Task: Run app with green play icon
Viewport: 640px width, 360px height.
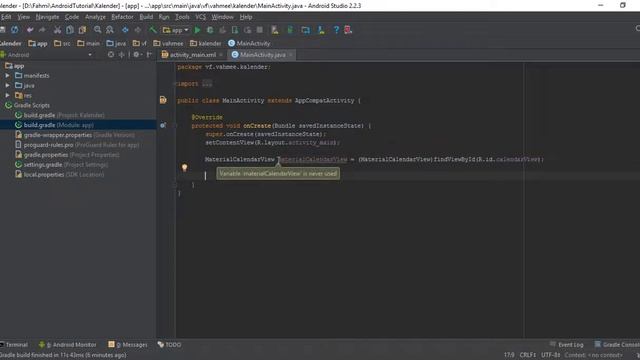Action: coord(197,30)
